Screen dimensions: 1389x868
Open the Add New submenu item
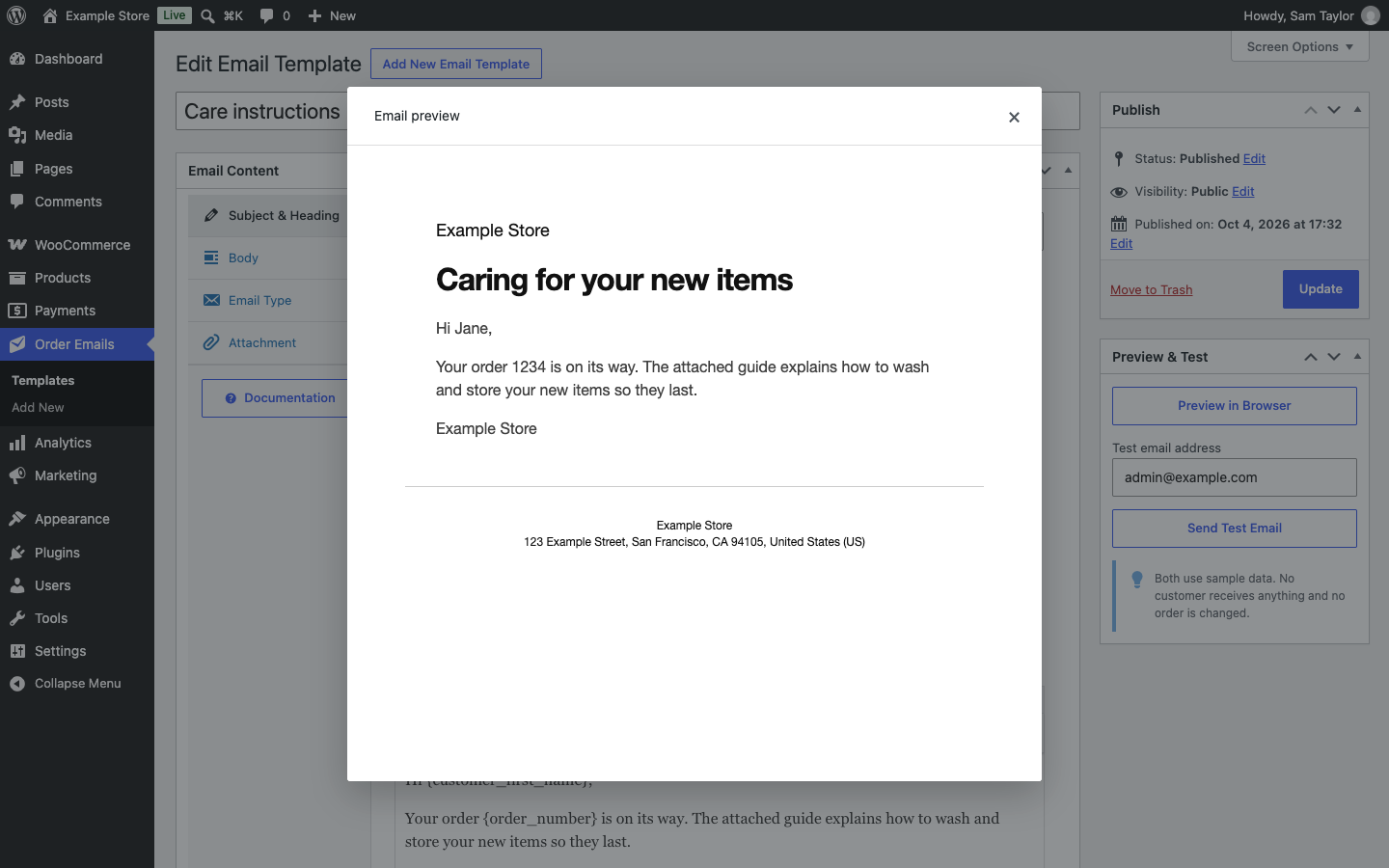click(x=38, y=408)
